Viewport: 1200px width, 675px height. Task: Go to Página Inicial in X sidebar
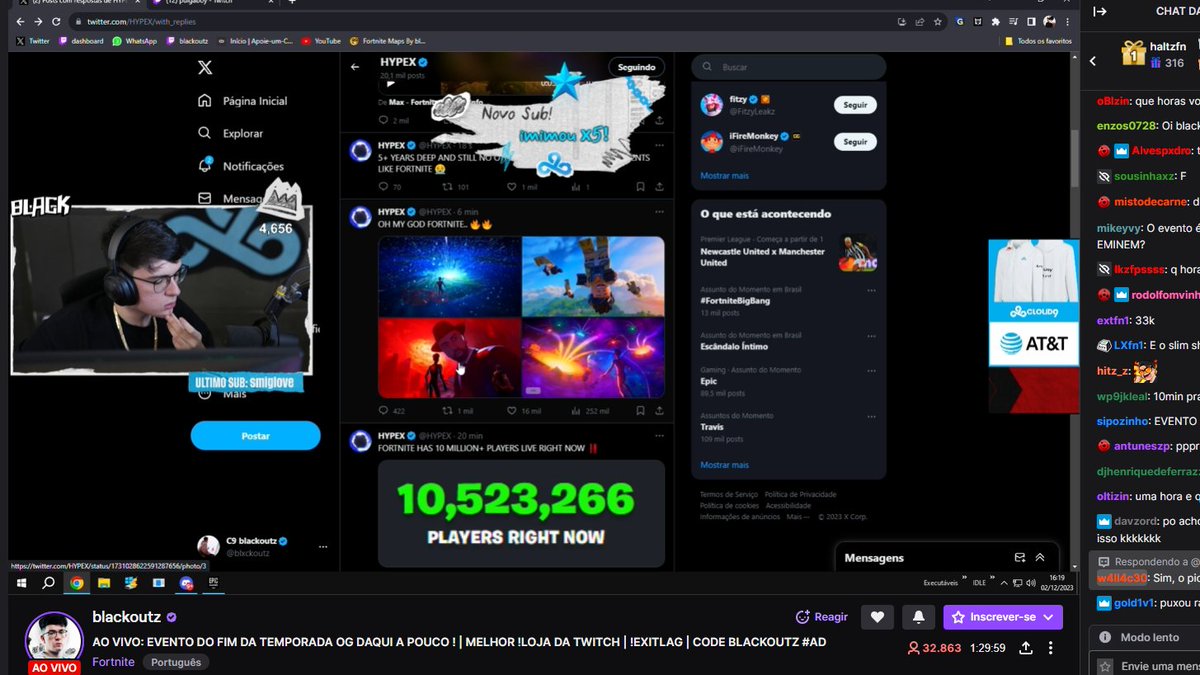coord(242,101)
